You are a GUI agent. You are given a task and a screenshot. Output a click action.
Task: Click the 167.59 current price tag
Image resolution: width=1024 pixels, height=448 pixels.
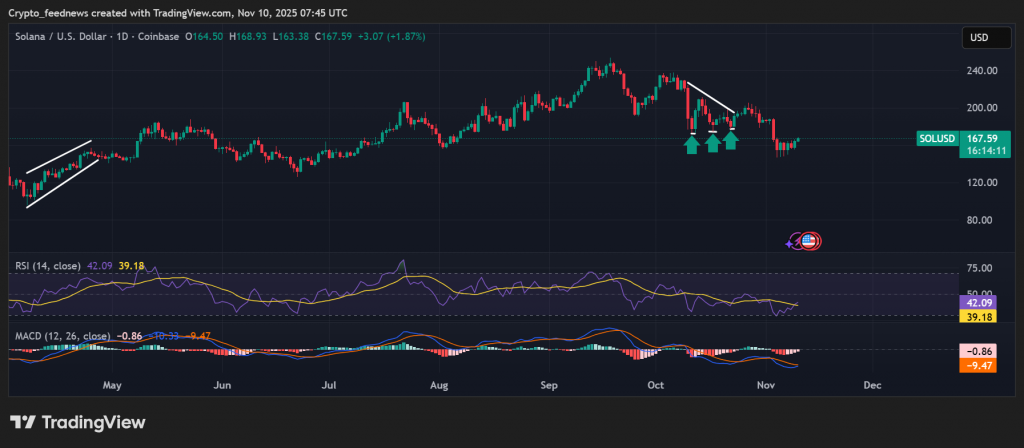point(977,139)
